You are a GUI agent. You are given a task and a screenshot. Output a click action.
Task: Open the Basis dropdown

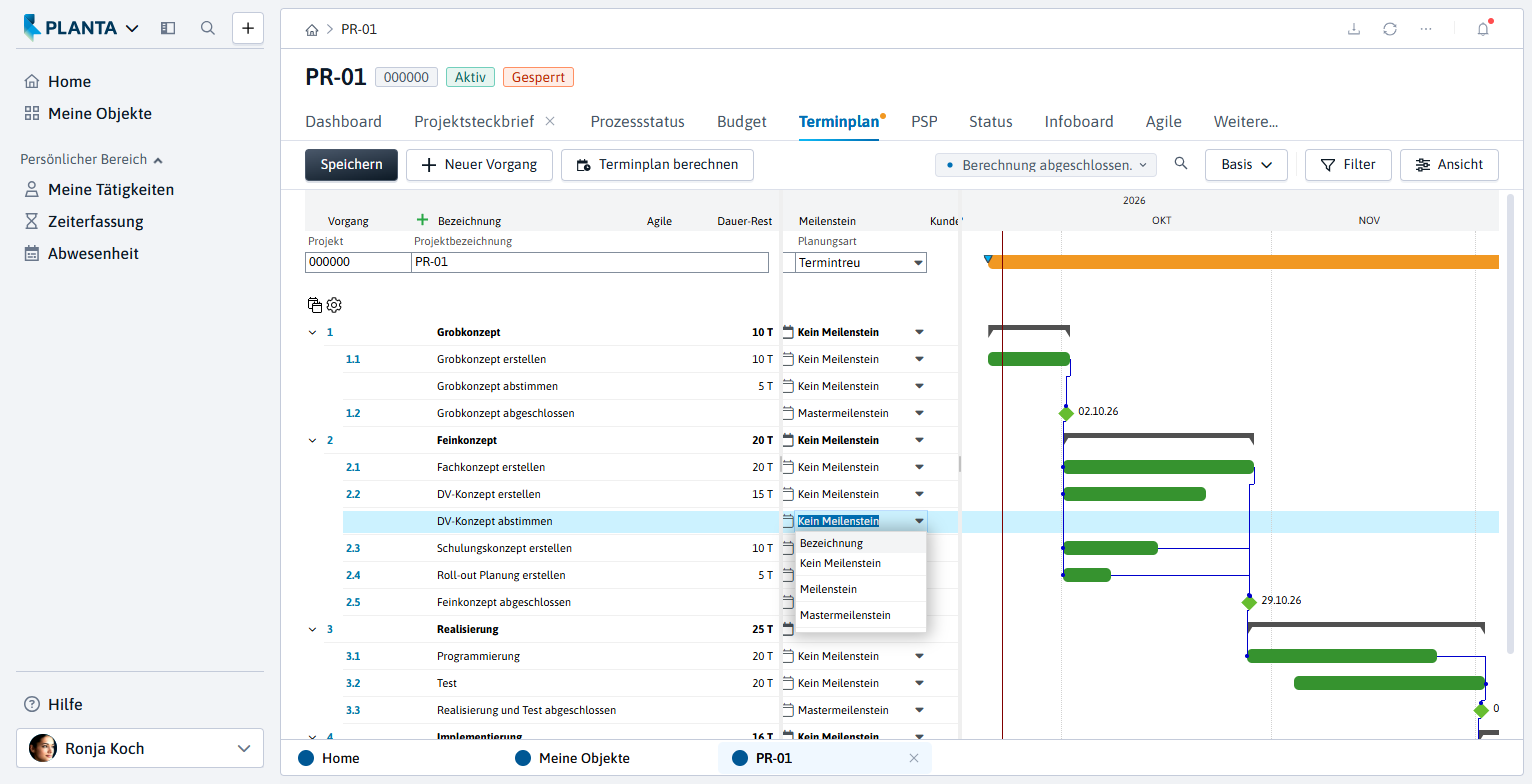[x=1246, y=164]
